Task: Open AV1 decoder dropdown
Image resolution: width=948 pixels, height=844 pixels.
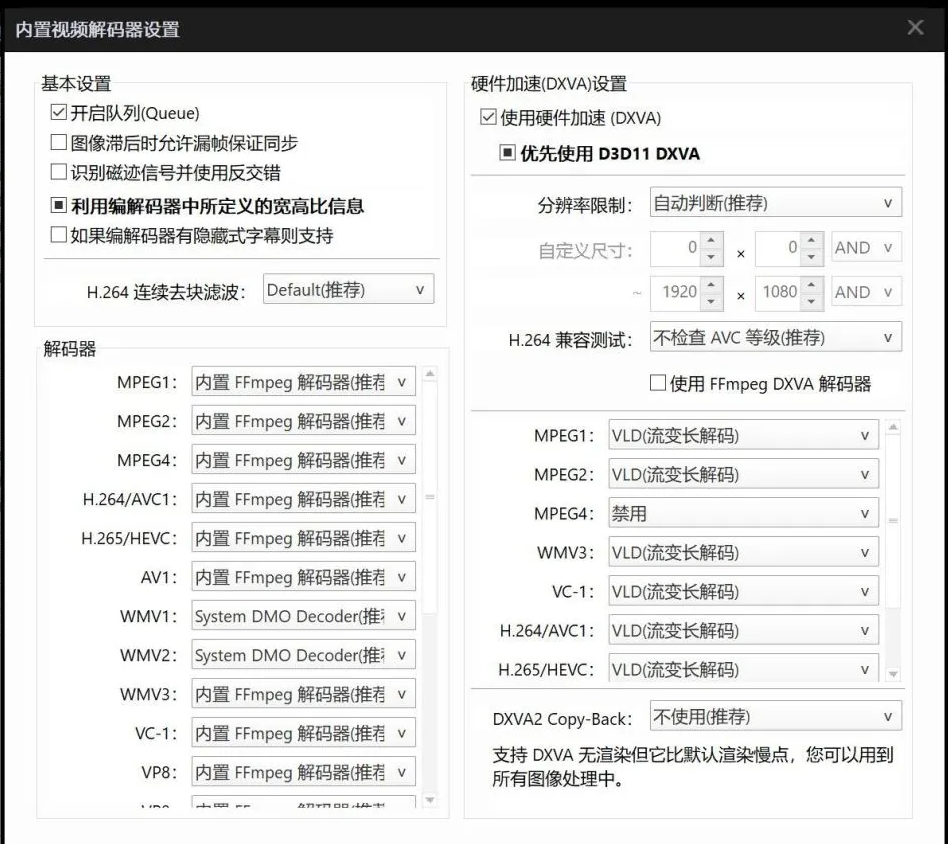Action: pos(304,577)
